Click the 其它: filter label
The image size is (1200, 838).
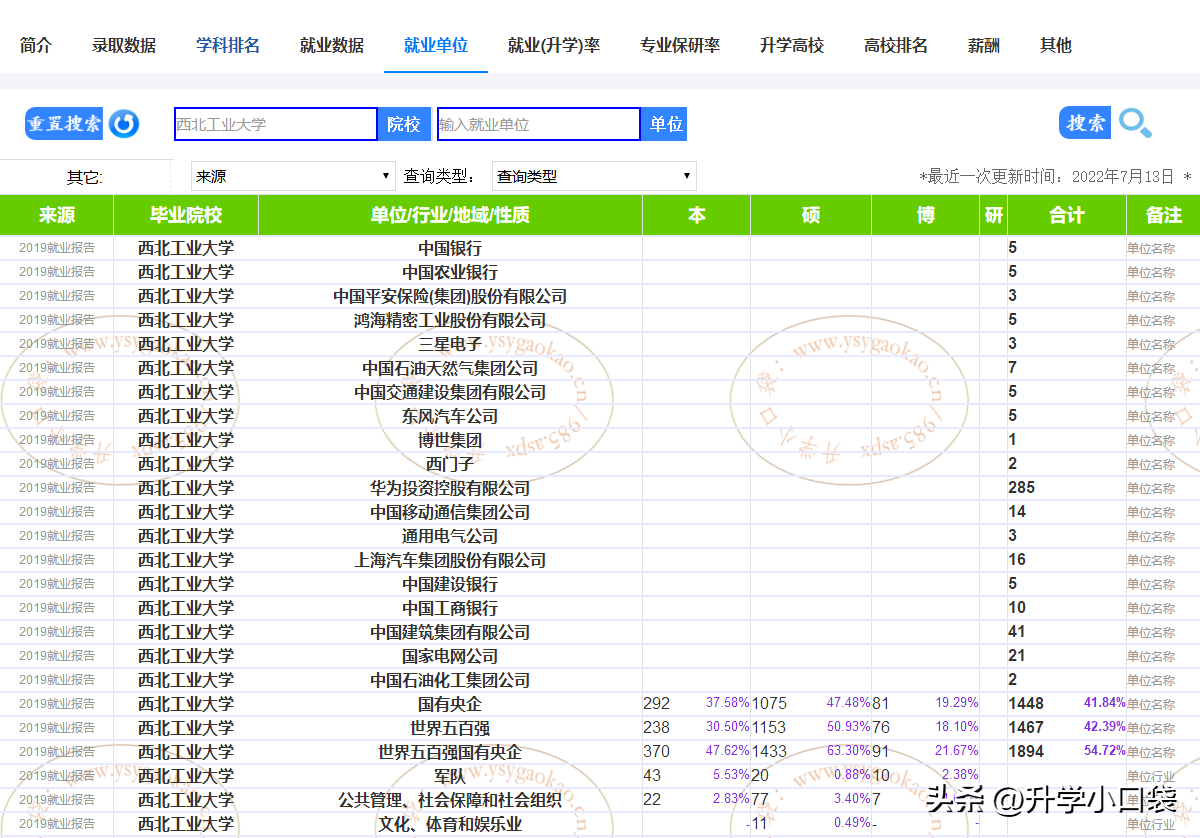(85, 178)
